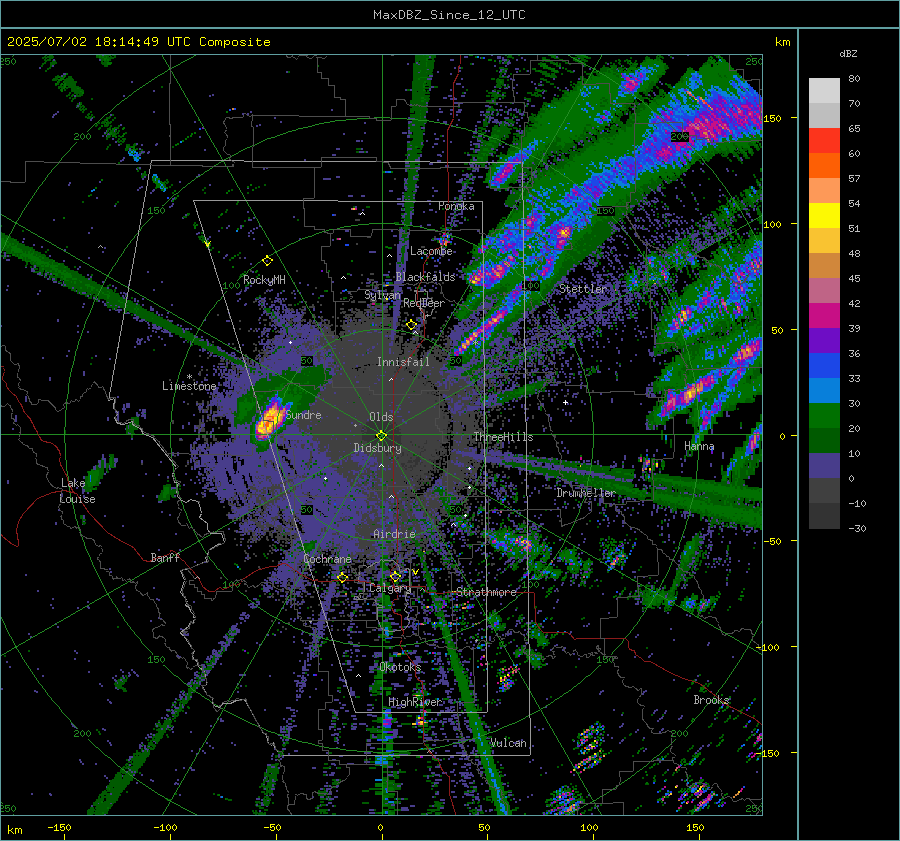This screenshot has height=841, width=900.
Task: Click the yellow diamond marker below Cochrane
Action: pyautogui.click(x=342, y=577)
